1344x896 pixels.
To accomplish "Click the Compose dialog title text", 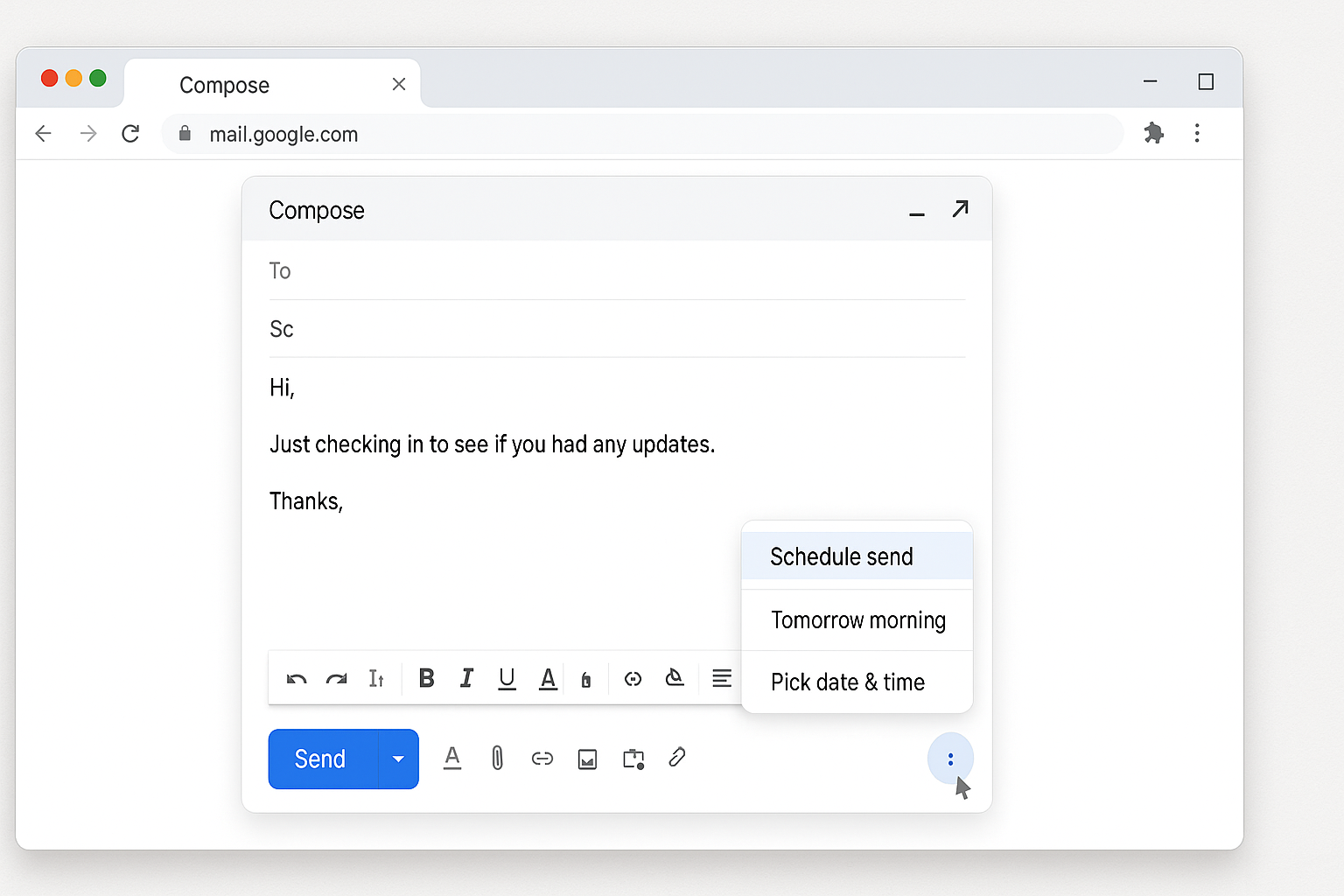I will (317, 211).
